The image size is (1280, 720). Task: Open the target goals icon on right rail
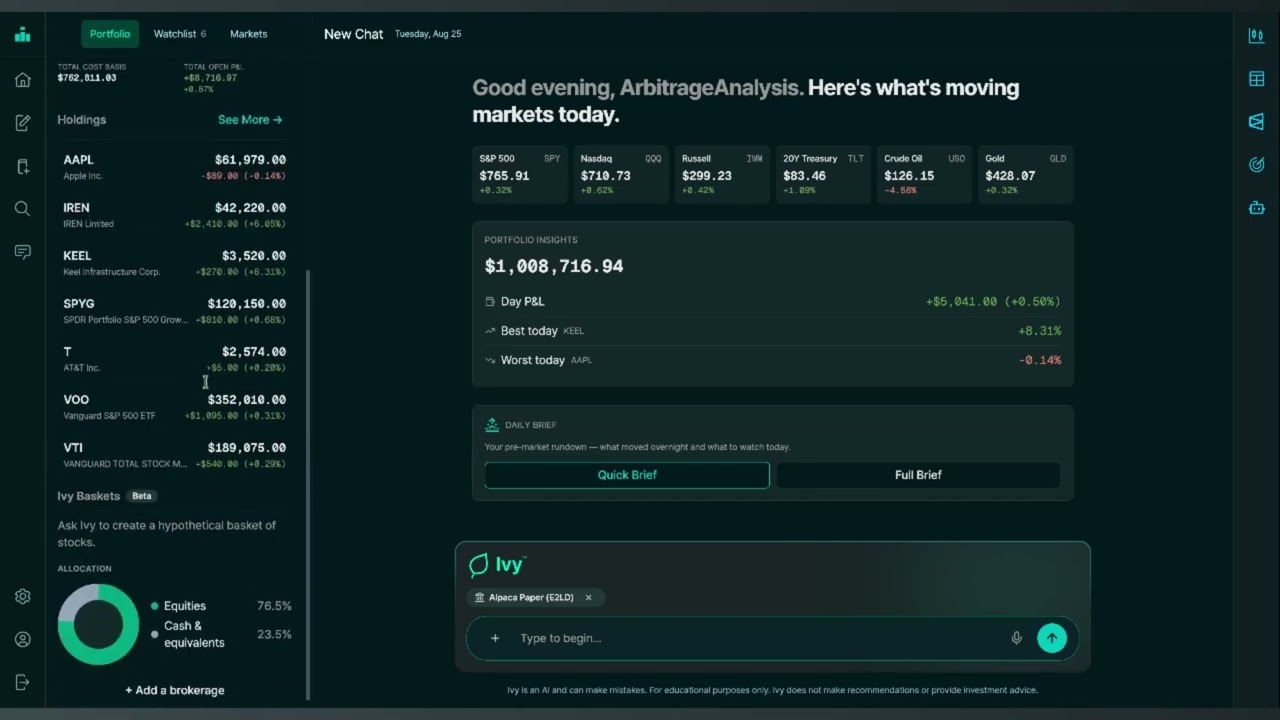[1257, 164]
